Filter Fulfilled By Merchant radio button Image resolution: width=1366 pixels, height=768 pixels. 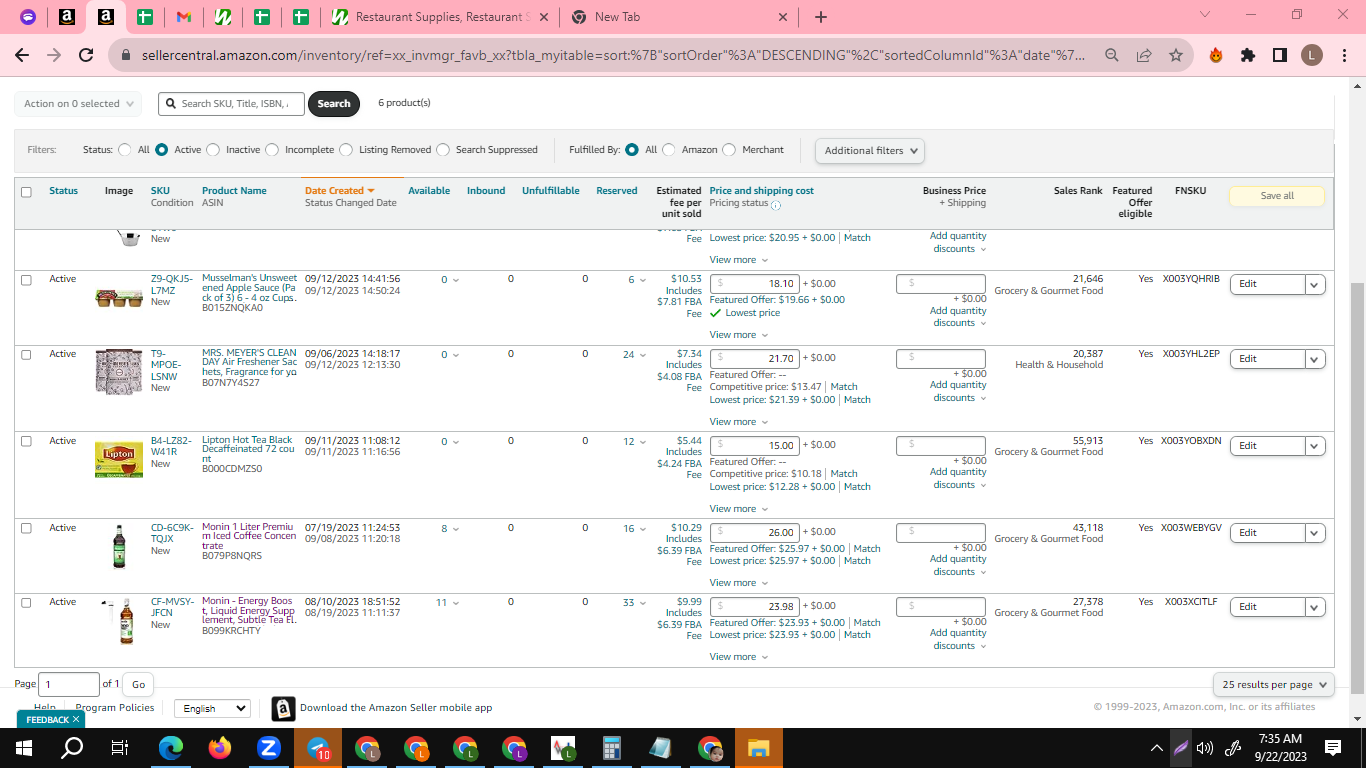point(729,150)
